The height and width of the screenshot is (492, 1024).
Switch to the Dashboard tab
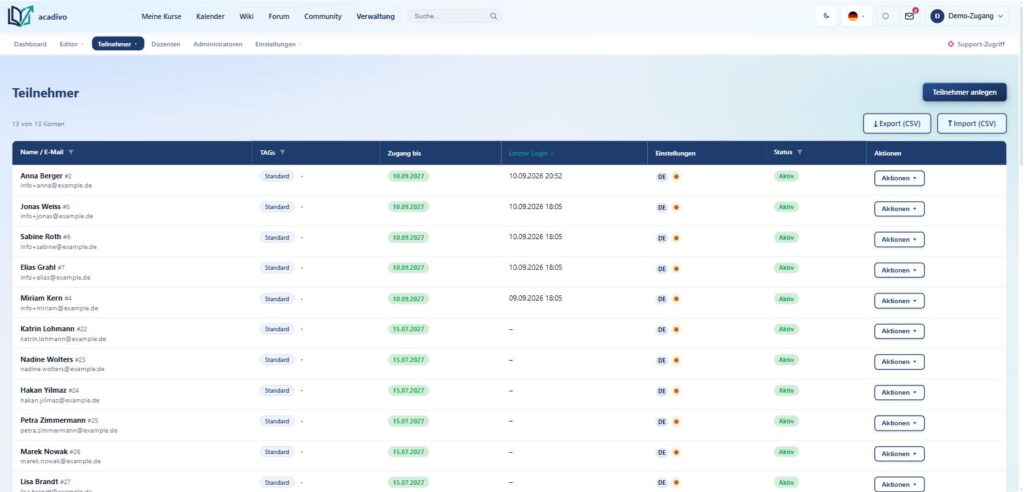click(x=30, y=44)
